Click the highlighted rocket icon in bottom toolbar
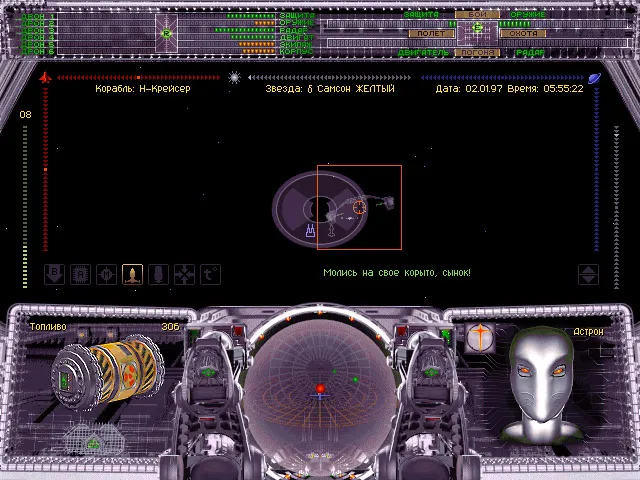The image size is (640, 480). [132, 273]
